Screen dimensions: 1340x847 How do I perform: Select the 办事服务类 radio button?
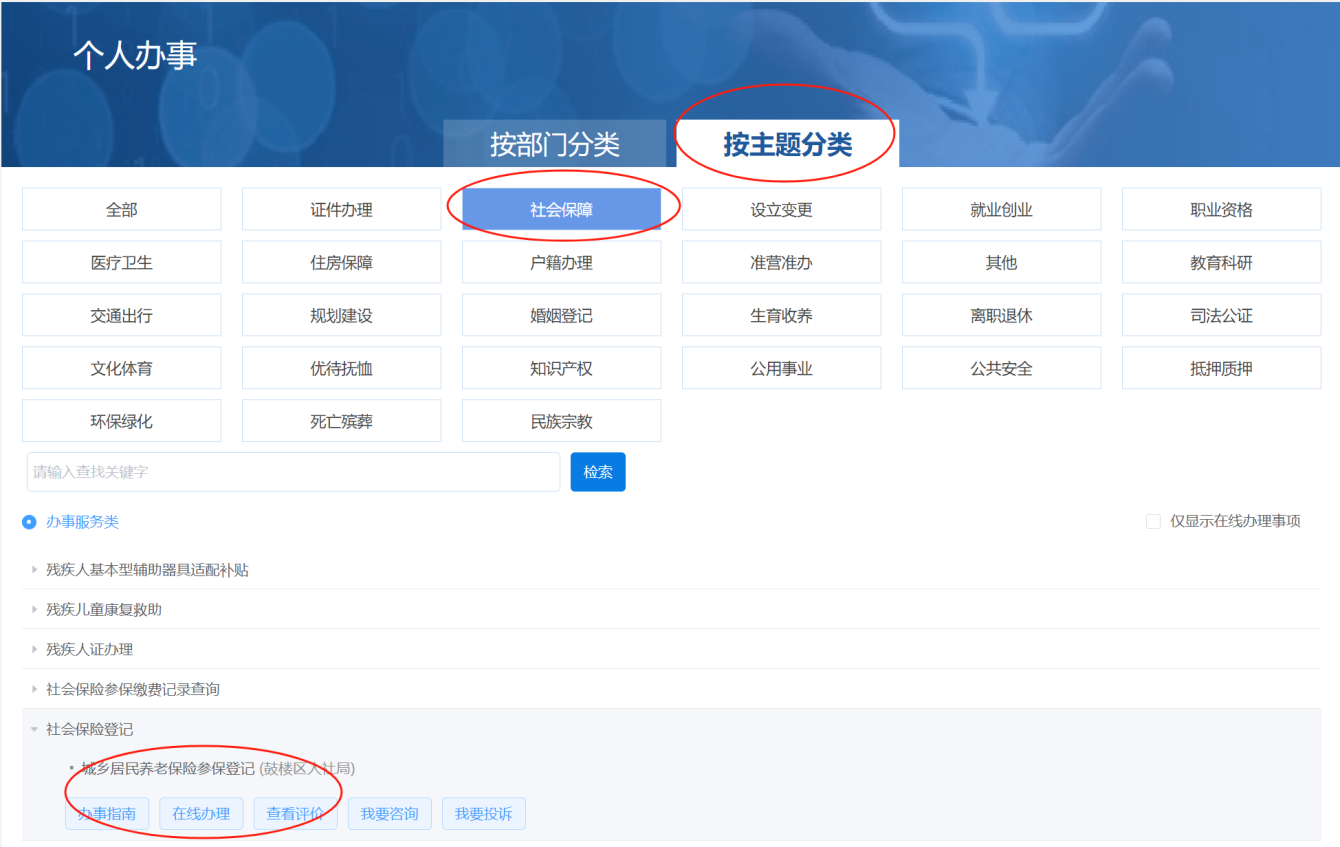pos(30,521)
